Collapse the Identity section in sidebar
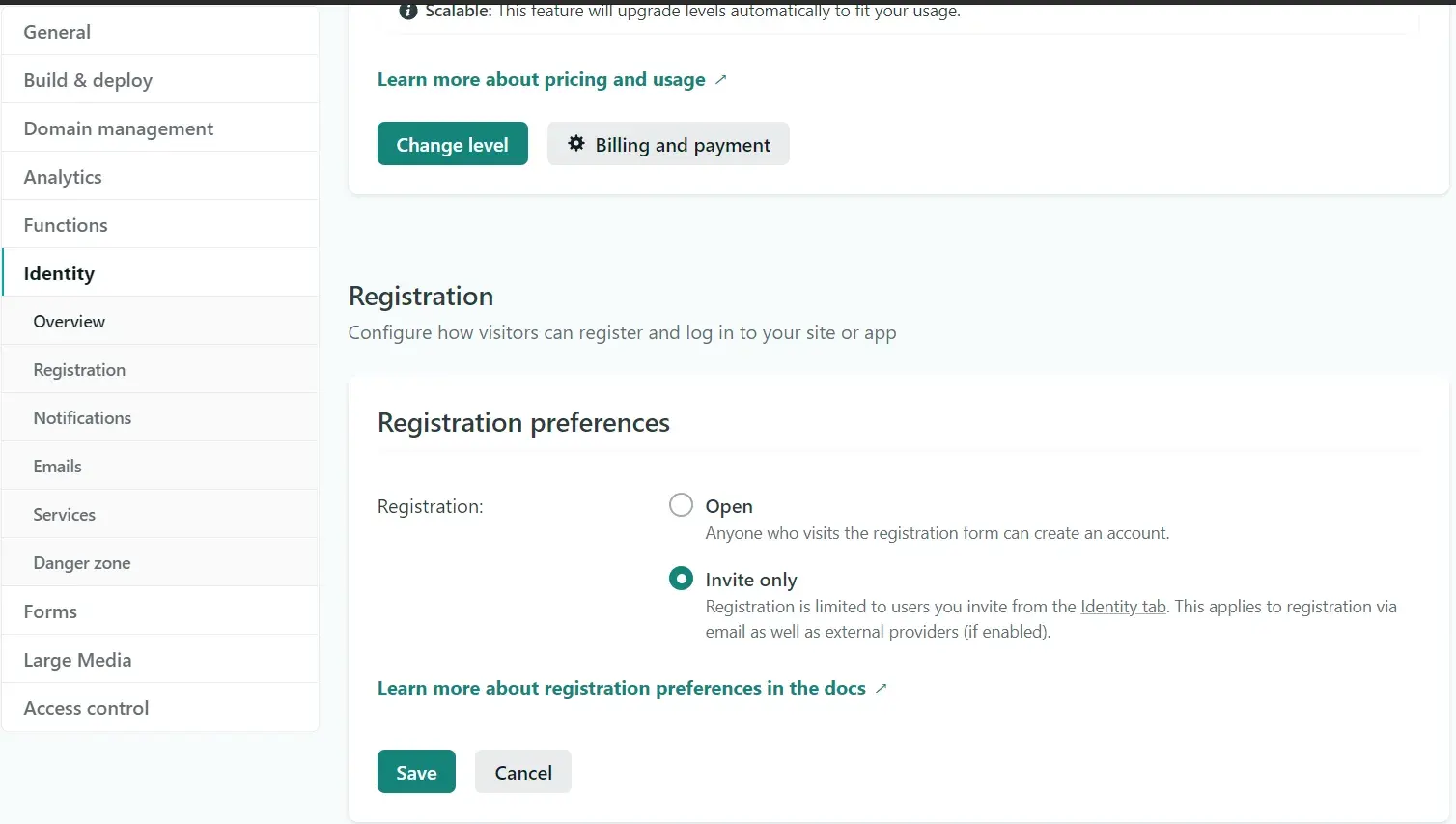The height and width of the screenshot is (824, 1456). pos(160,273)
